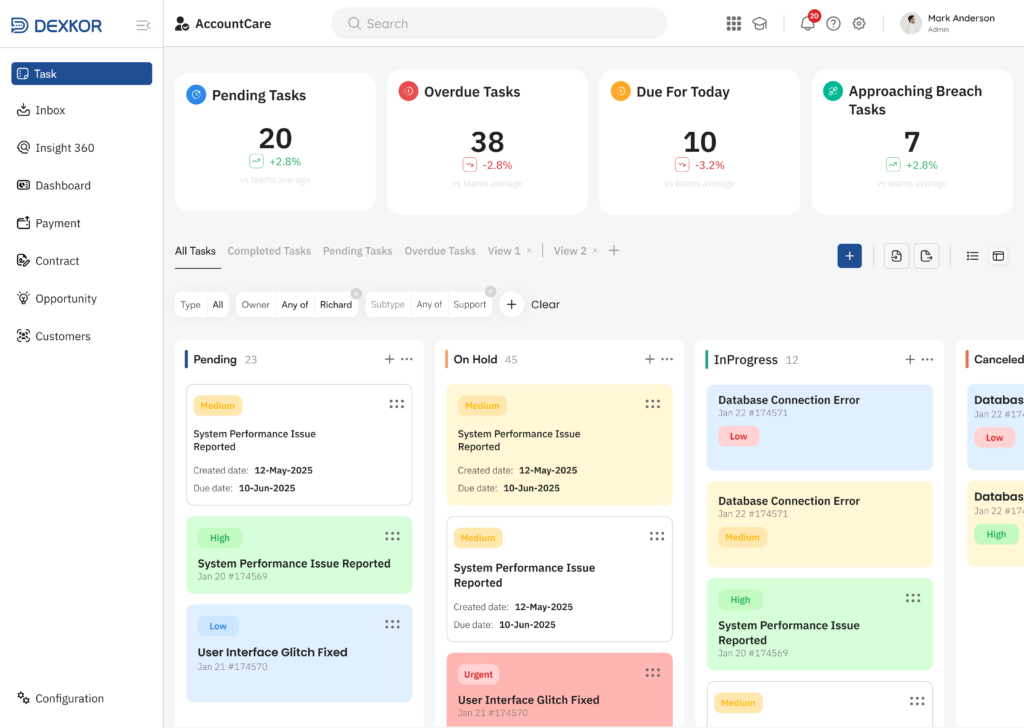Click the blue add task plus button
1024x728 pixels.
click(849, 256)
